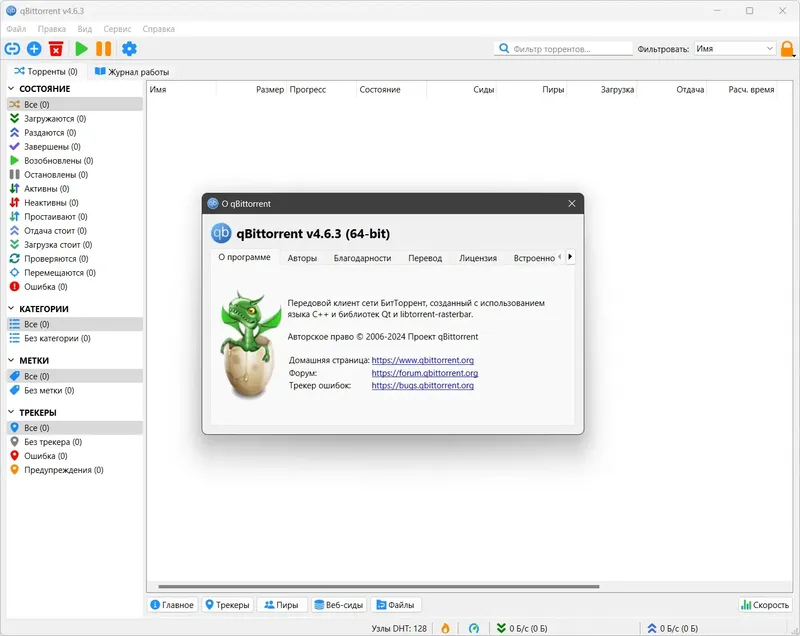Collapse the СОСТОЯНИЕ section
The width and height of the screenshot is (800, 636).
(10, 89)
